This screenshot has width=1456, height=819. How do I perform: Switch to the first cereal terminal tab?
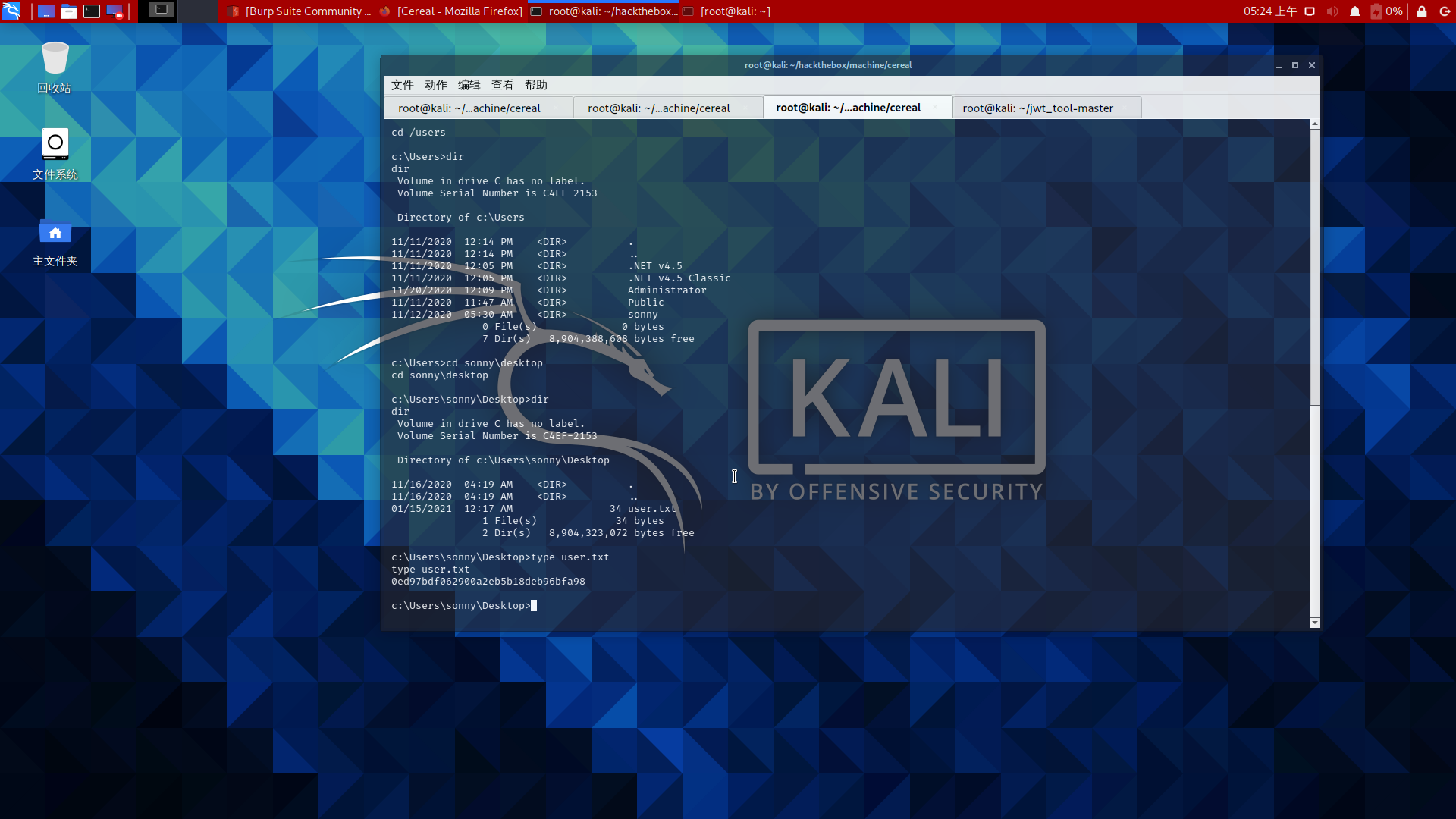[x=469, y=108]
